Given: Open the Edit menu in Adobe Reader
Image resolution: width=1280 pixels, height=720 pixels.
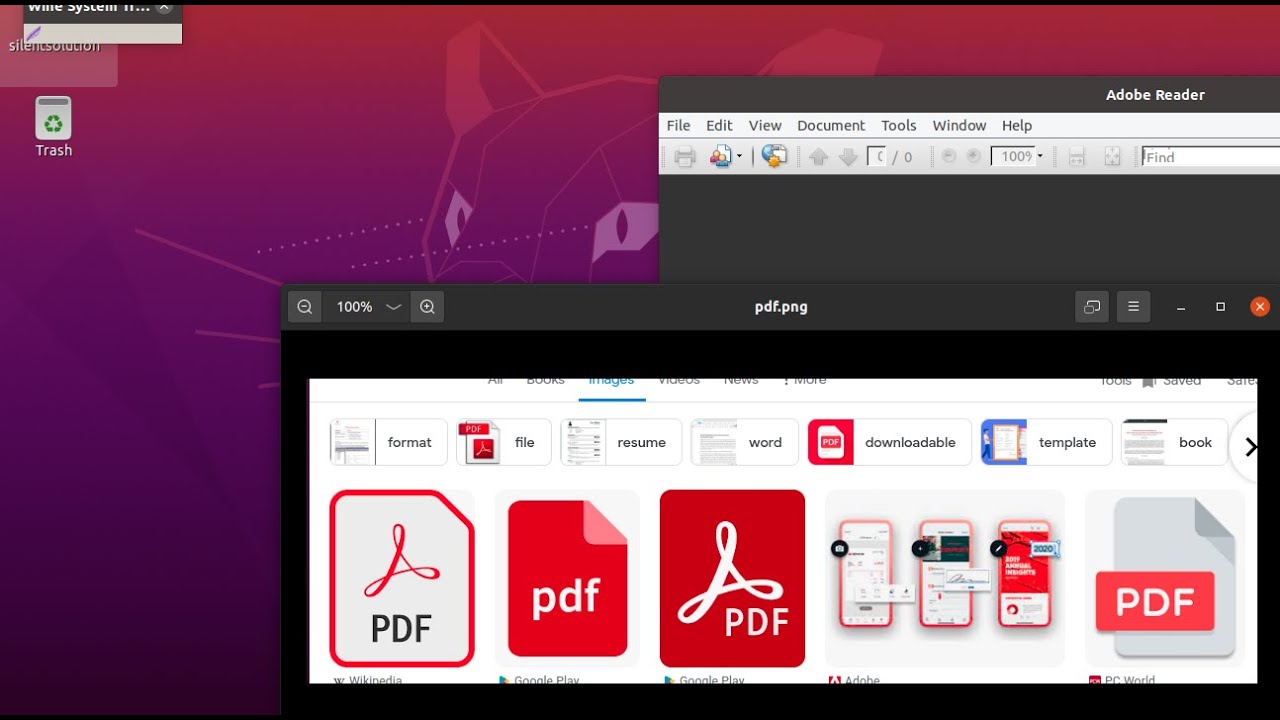Looking at the screenshot, I should pos(719,125).
